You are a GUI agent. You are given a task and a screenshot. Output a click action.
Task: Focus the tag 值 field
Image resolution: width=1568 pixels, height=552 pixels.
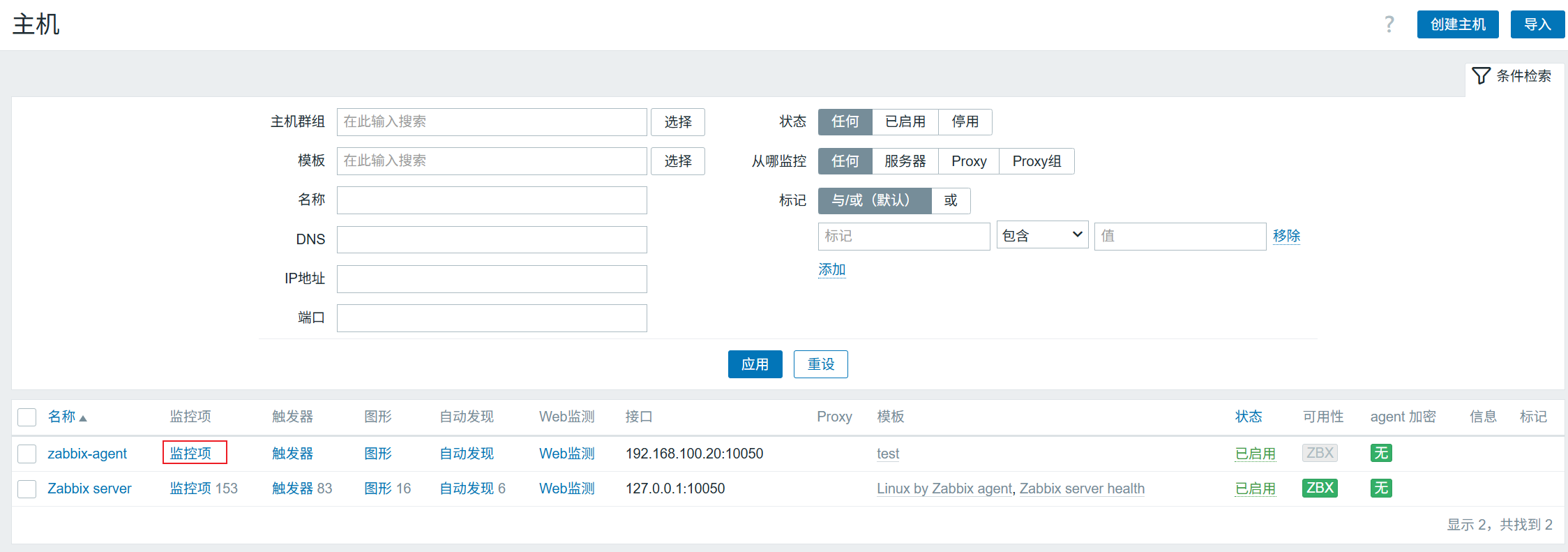coord(1180,236)
